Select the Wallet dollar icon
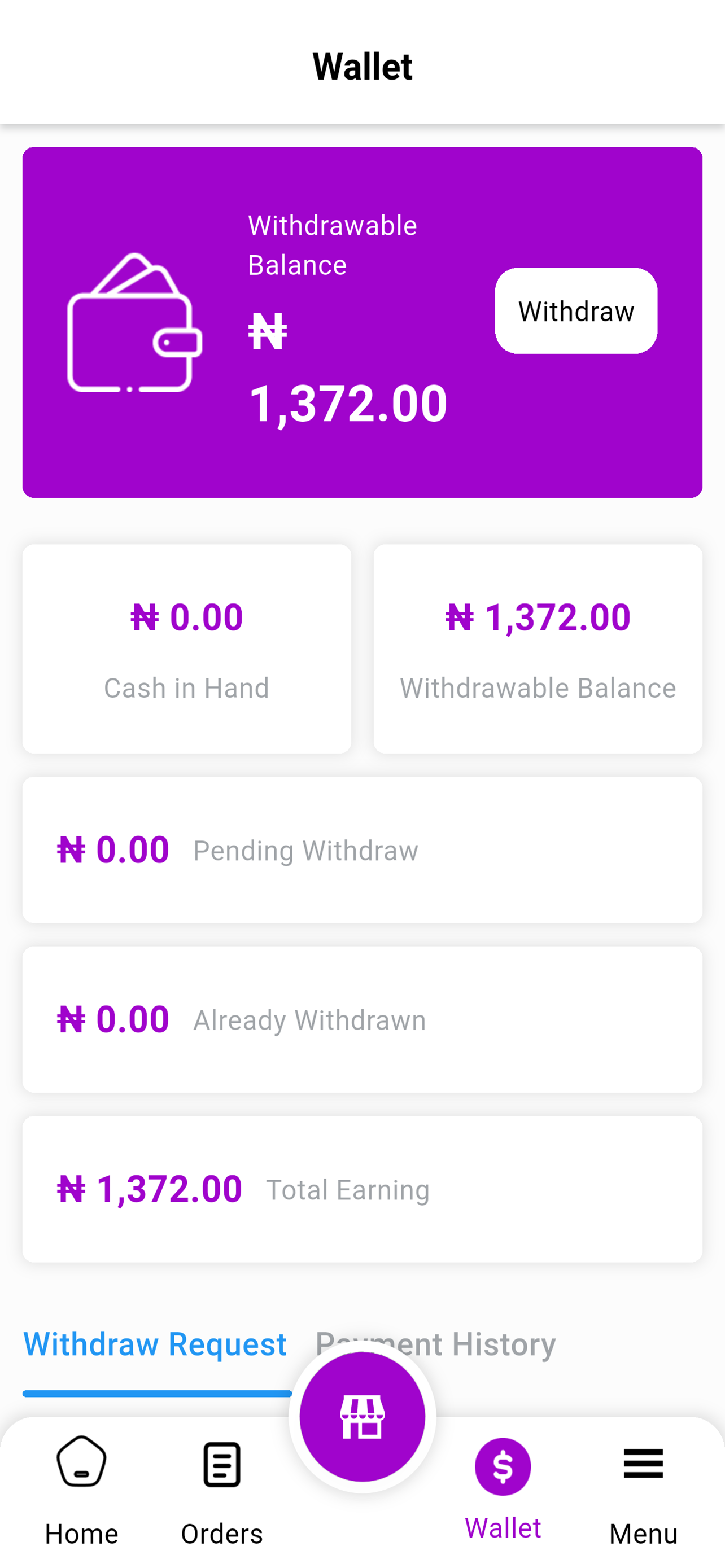 click(503, 1466)
